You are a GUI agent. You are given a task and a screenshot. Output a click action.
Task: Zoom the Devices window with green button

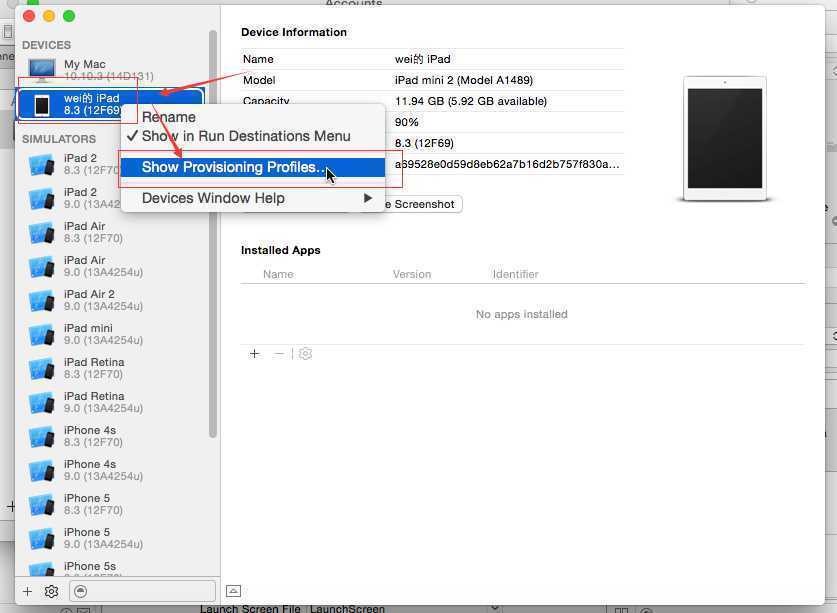(x=69, y=16)
